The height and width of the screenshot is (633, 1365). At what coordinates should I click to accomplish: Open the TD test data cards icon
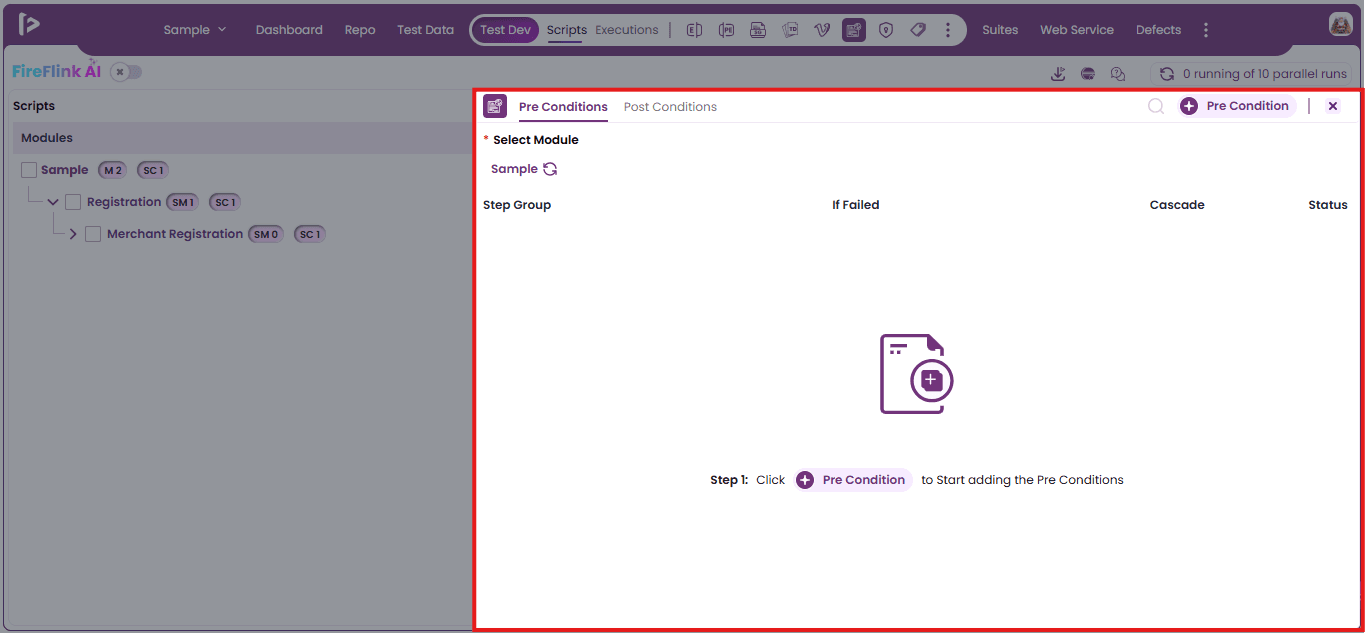coord(790,30)
